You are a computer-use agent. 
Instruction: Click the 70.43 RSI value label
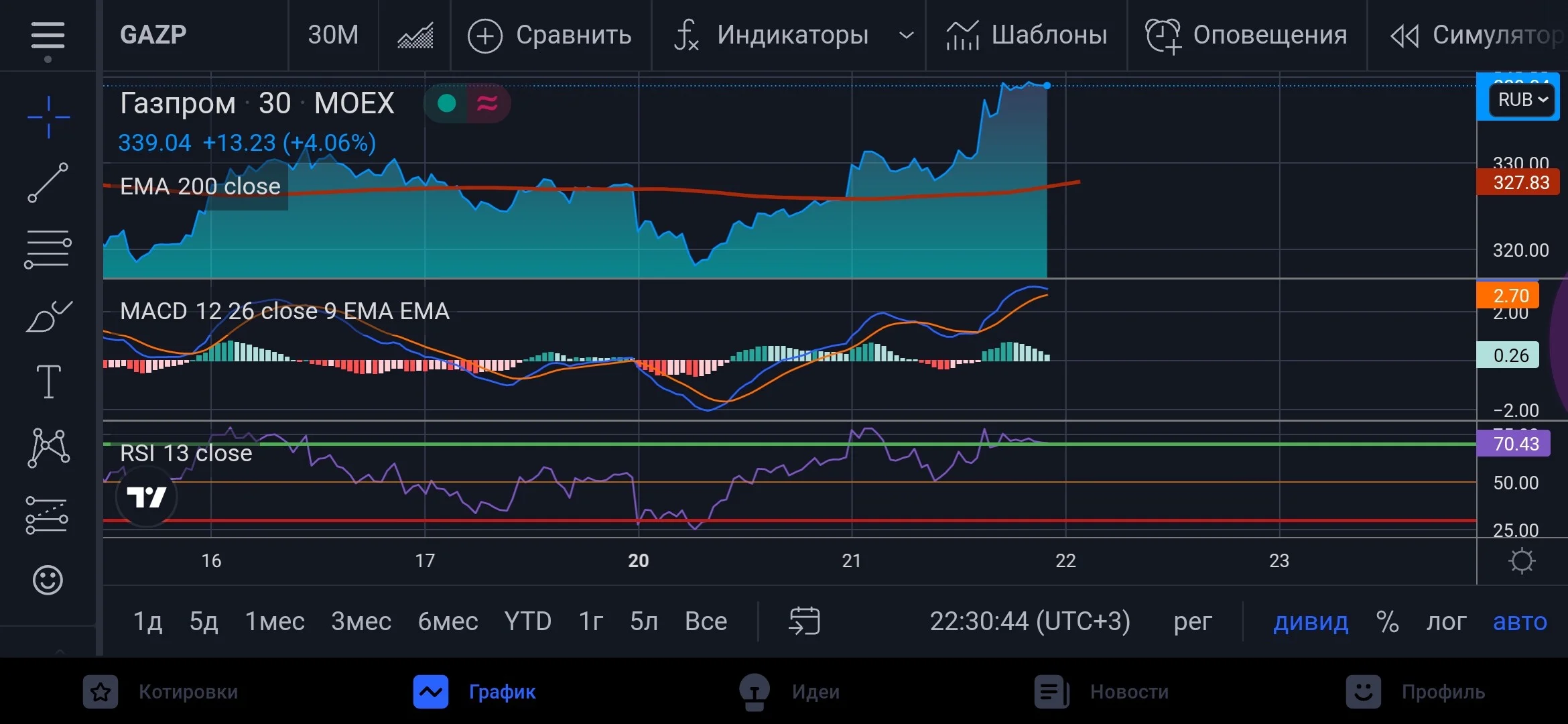point(1514,444)
